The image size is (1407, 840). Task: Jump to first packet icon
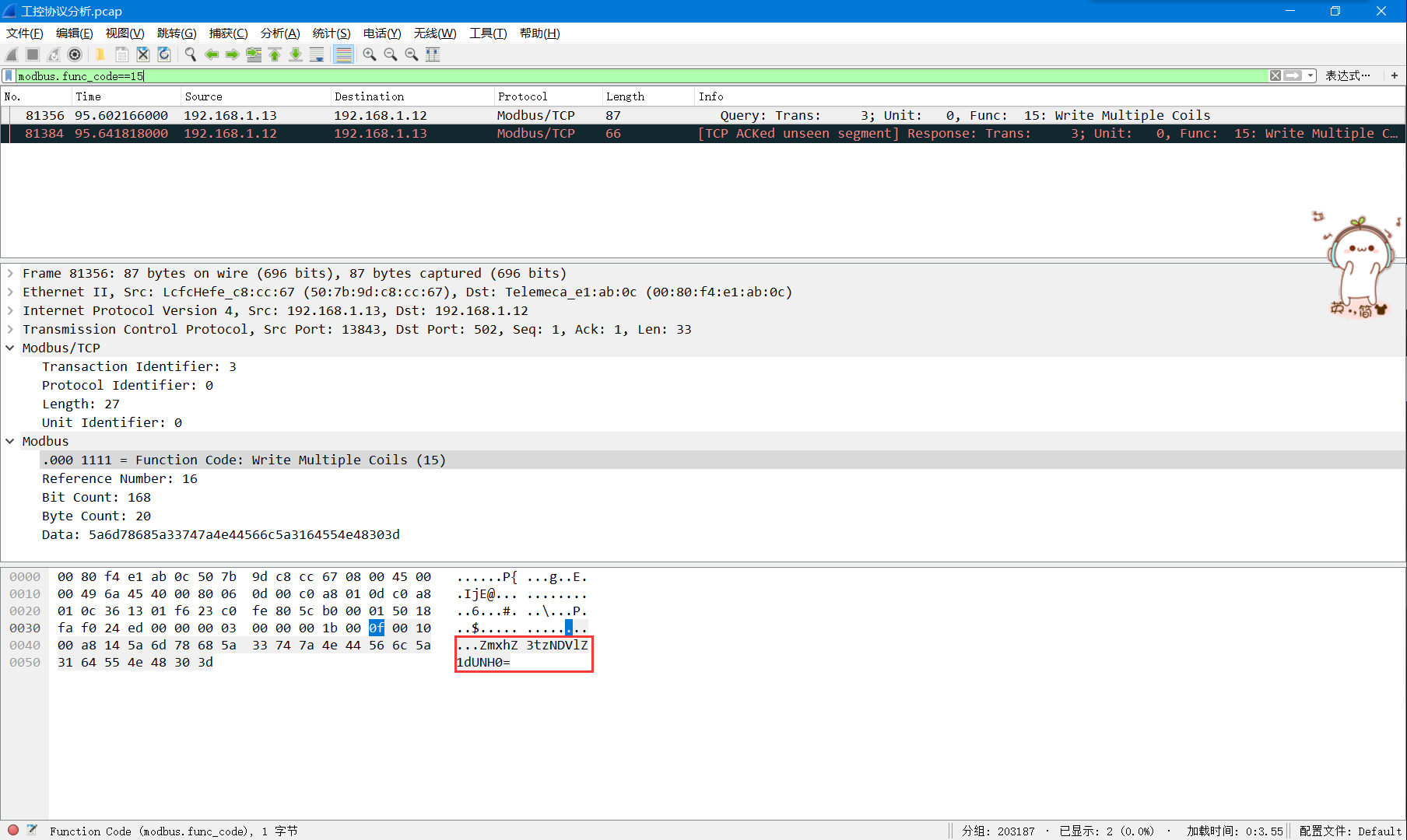click(x=274, y=54)
